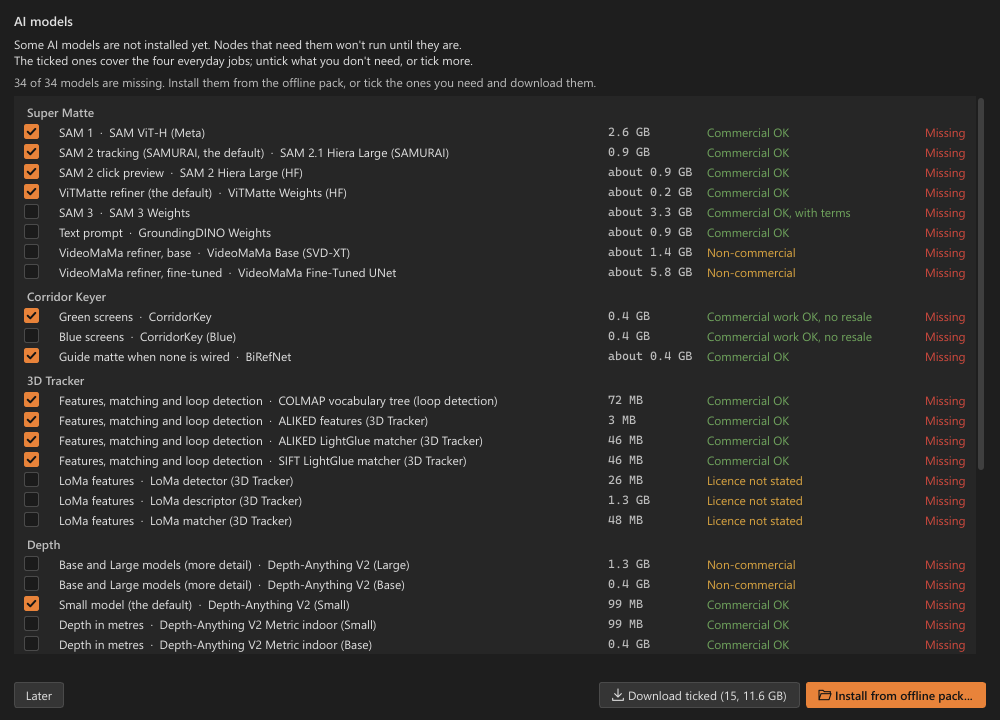
Task: Untick Guide matte BiRefNet checkbox
Action: 31,356
